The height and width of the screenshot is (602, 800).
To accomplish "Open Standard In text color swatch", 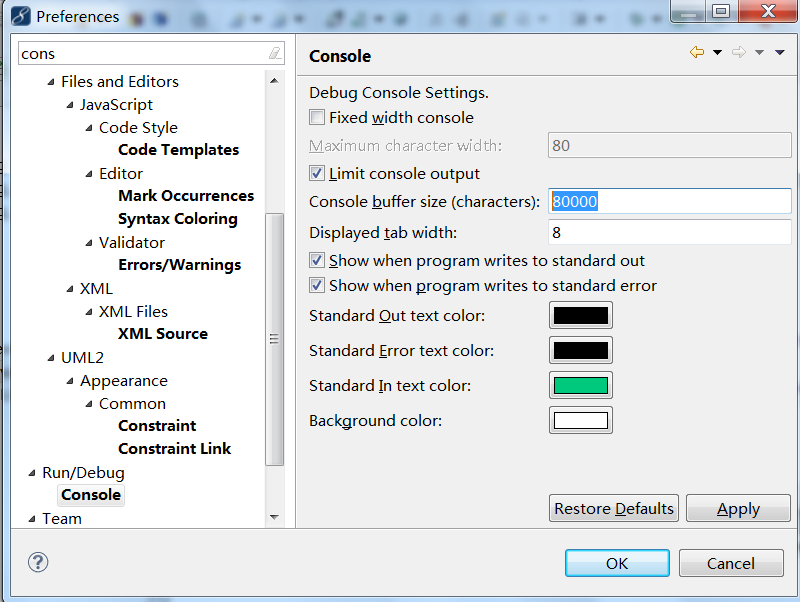I will click(x=581, y=385).
